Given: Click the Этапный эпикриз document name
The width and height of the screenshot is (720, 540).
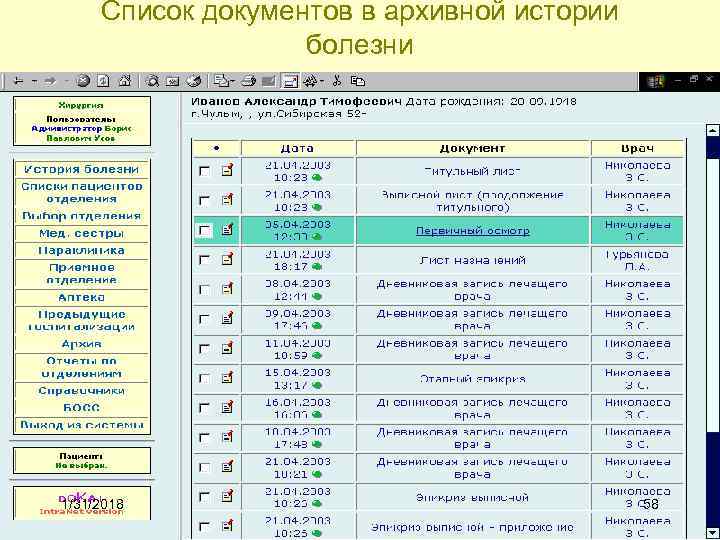Looking at the screenshot, I should click(x=472, y=379).
